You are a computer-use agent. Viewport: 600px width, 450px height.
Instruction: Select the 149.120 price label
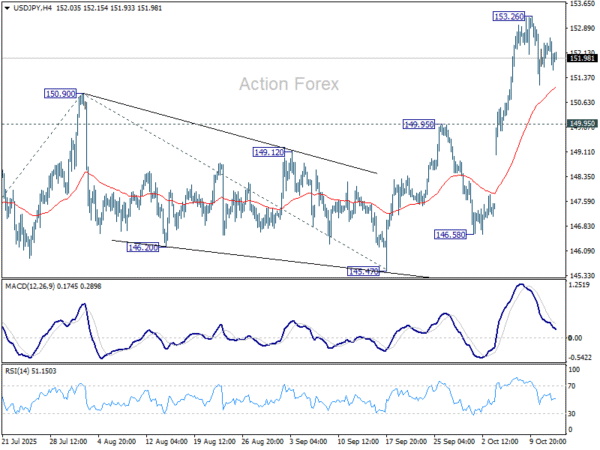(x=269, y=152)
